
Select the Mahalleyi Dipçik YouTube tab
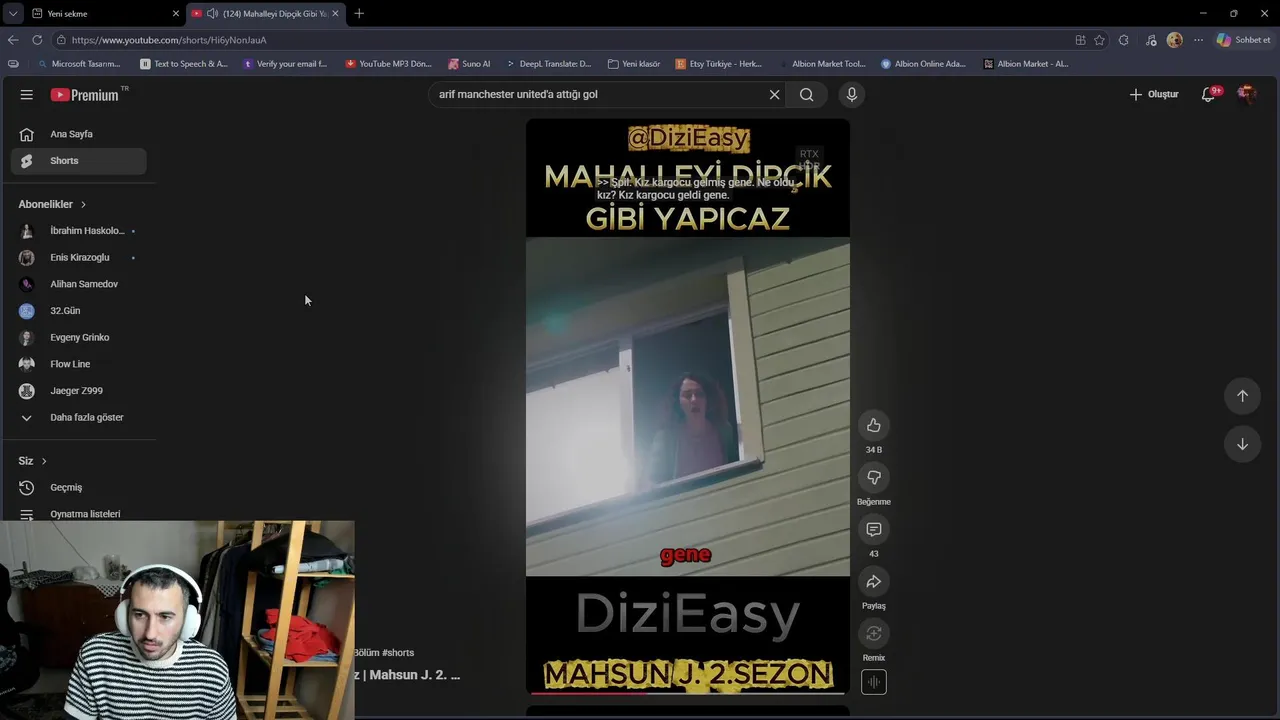pos(264,13)
